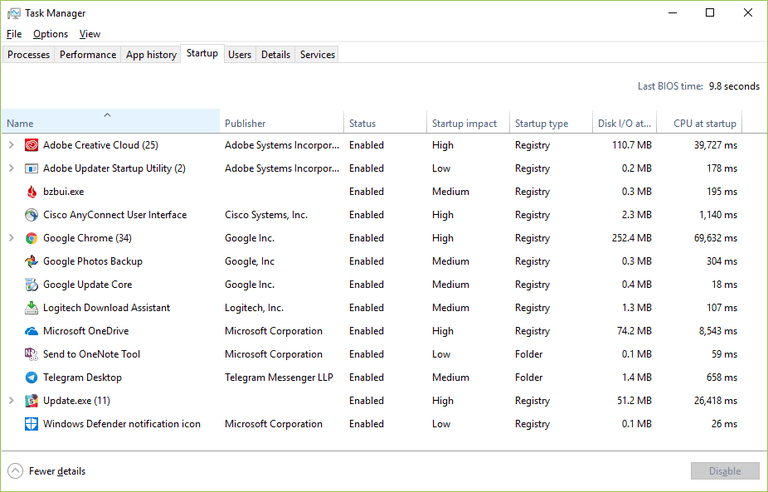Click the Send to OneNote Tool icon
This screenshot has height=492, width=768.
coord(31,354)
